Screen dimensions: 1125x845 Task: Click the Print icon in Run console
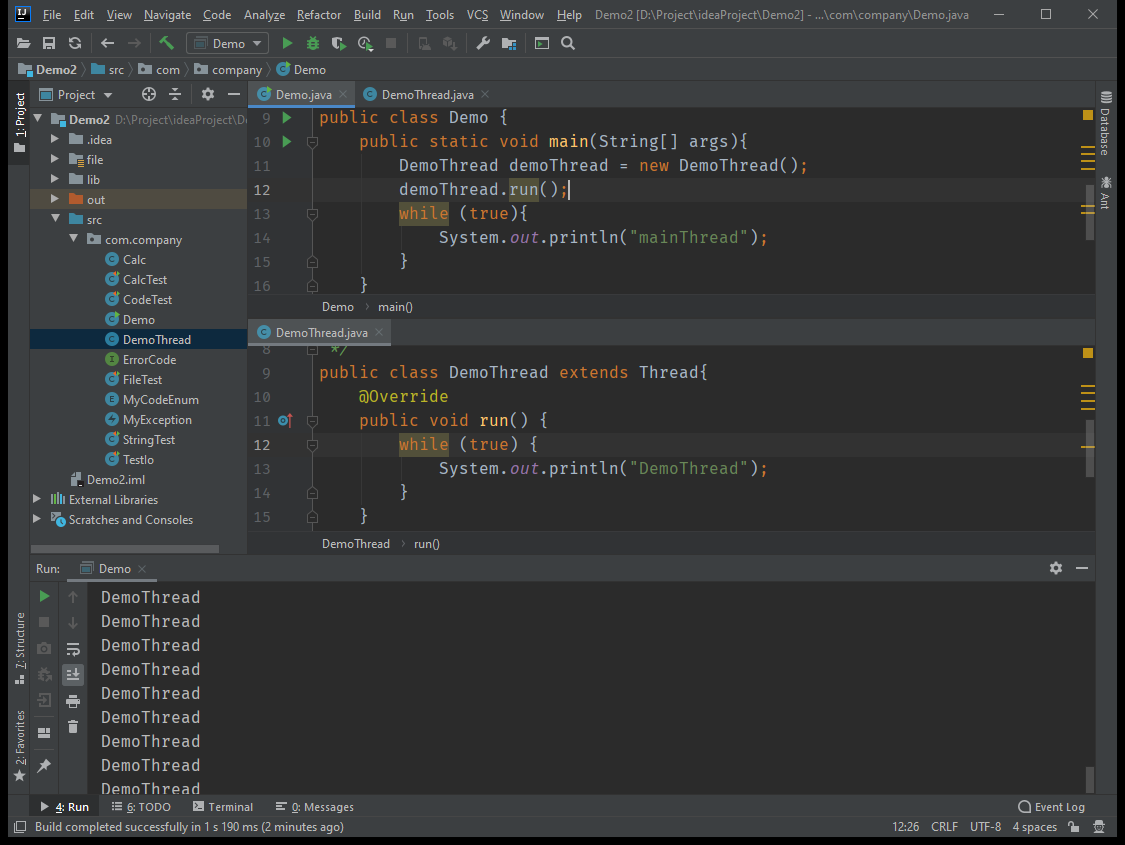(73, 701)
